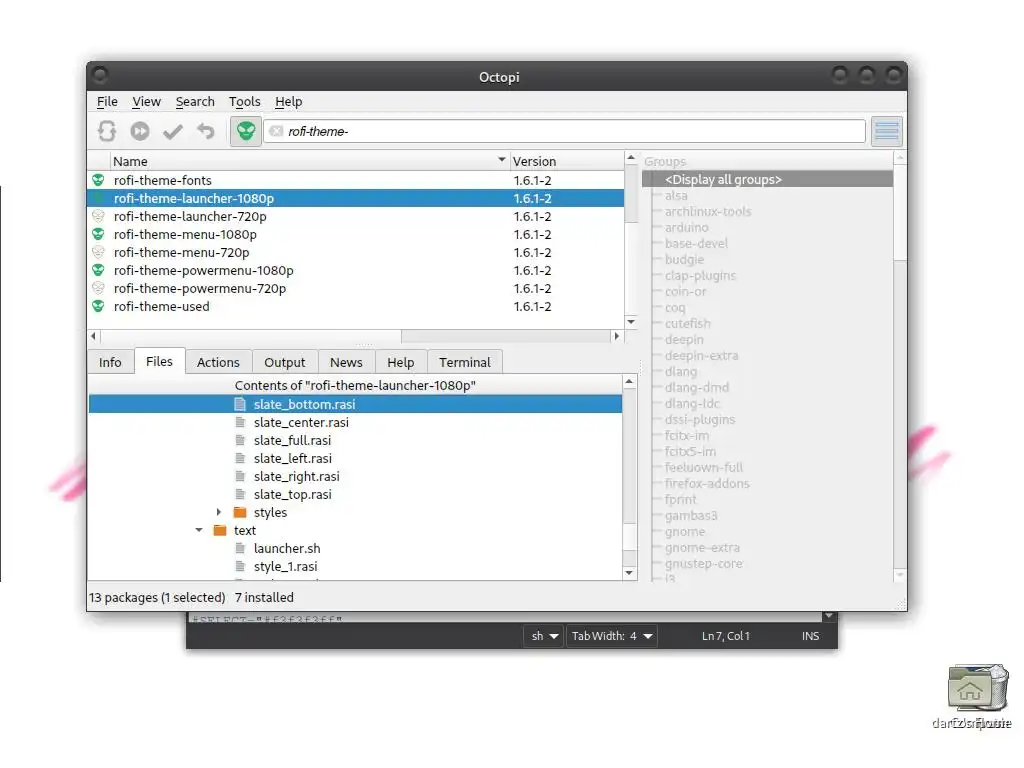The width and height of the screenshot is (1024, 768).
Task: Click files pane scrollbar down arrow
Action: [630, 573]
